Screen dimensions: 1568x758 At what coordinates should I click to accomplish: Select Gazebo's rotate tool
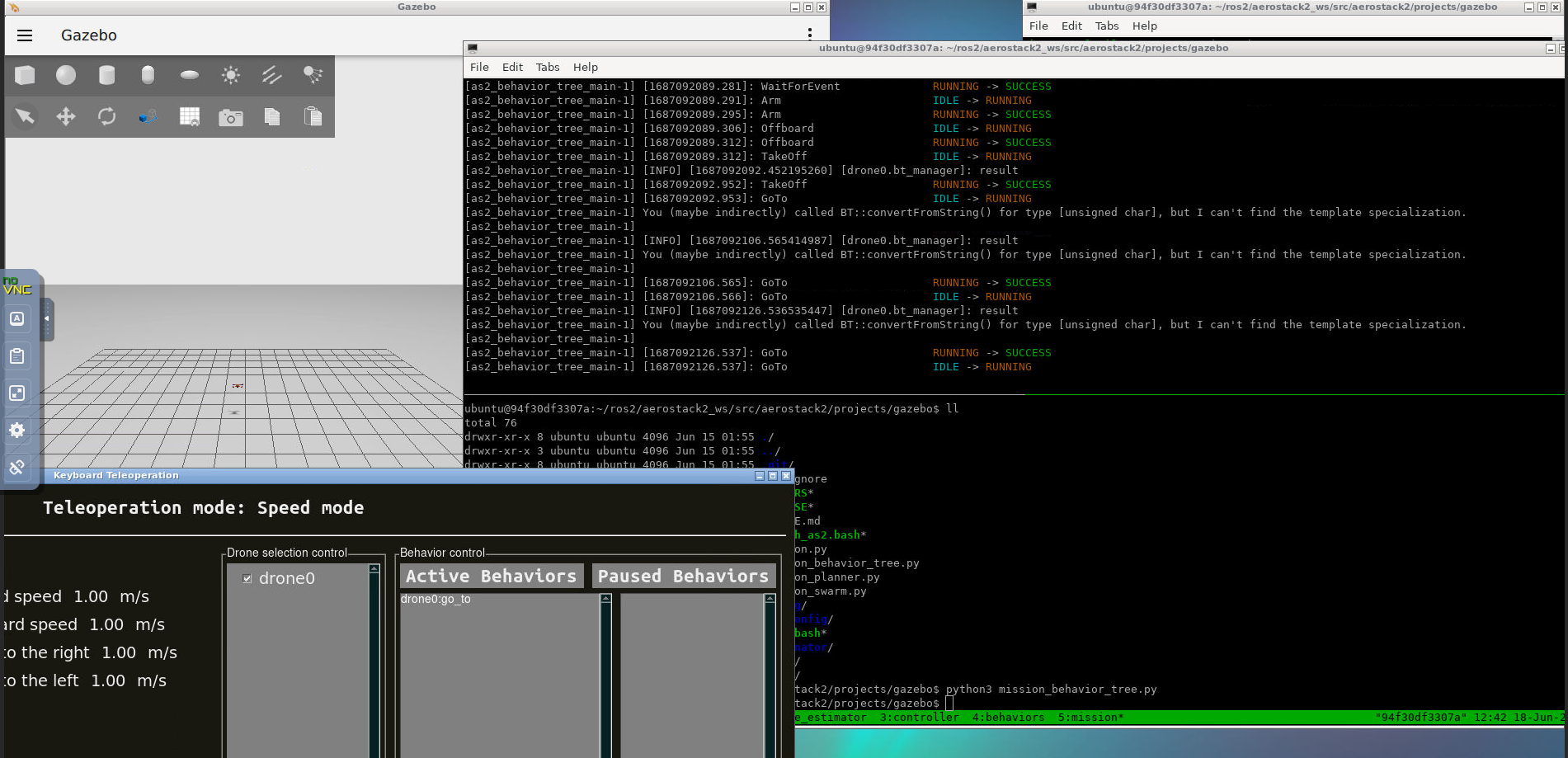click(107, 116)
